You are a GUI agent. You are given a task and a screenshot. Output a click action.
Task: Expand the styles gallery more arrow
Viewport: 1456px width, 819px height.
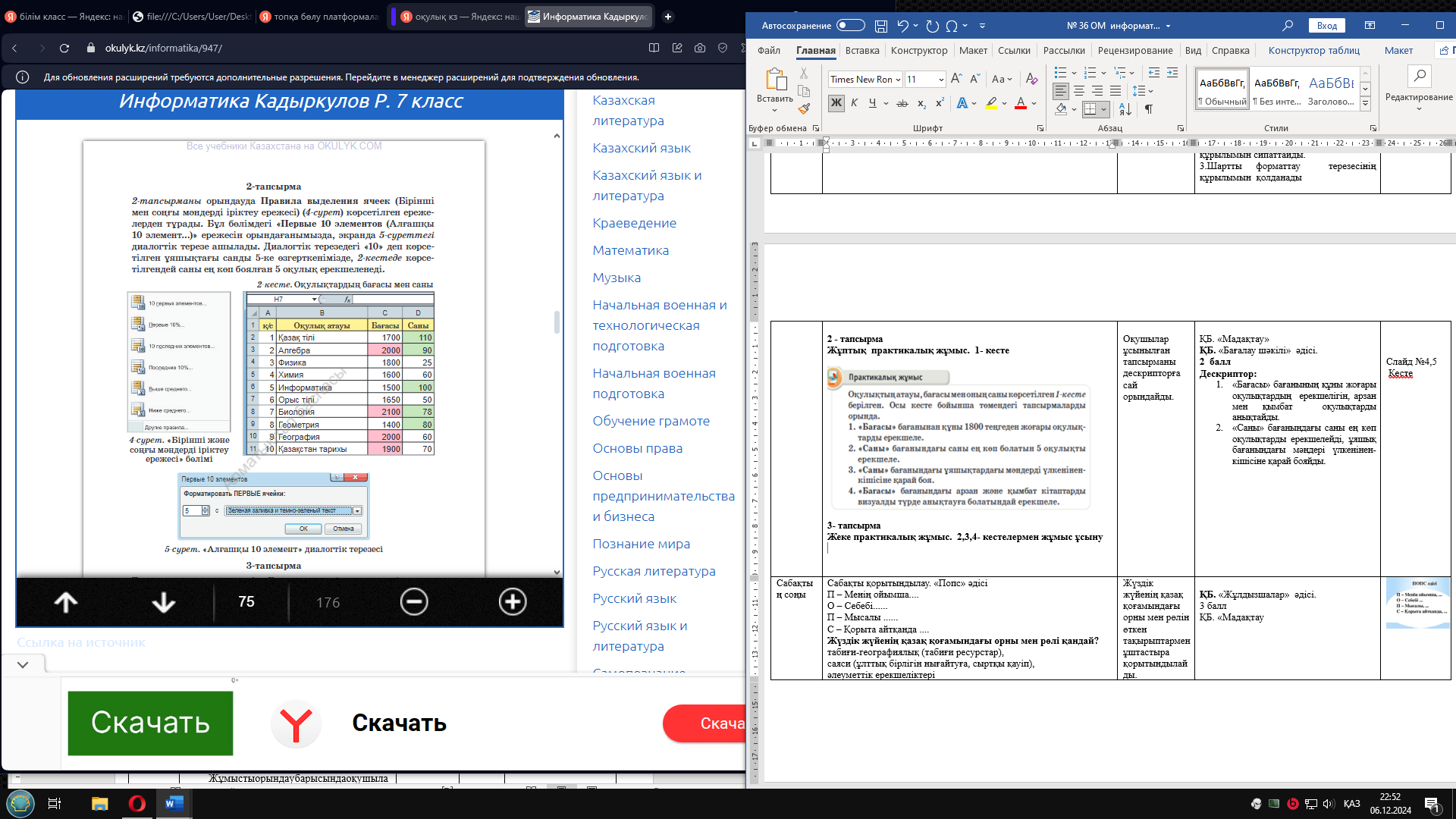(1365, 103)
